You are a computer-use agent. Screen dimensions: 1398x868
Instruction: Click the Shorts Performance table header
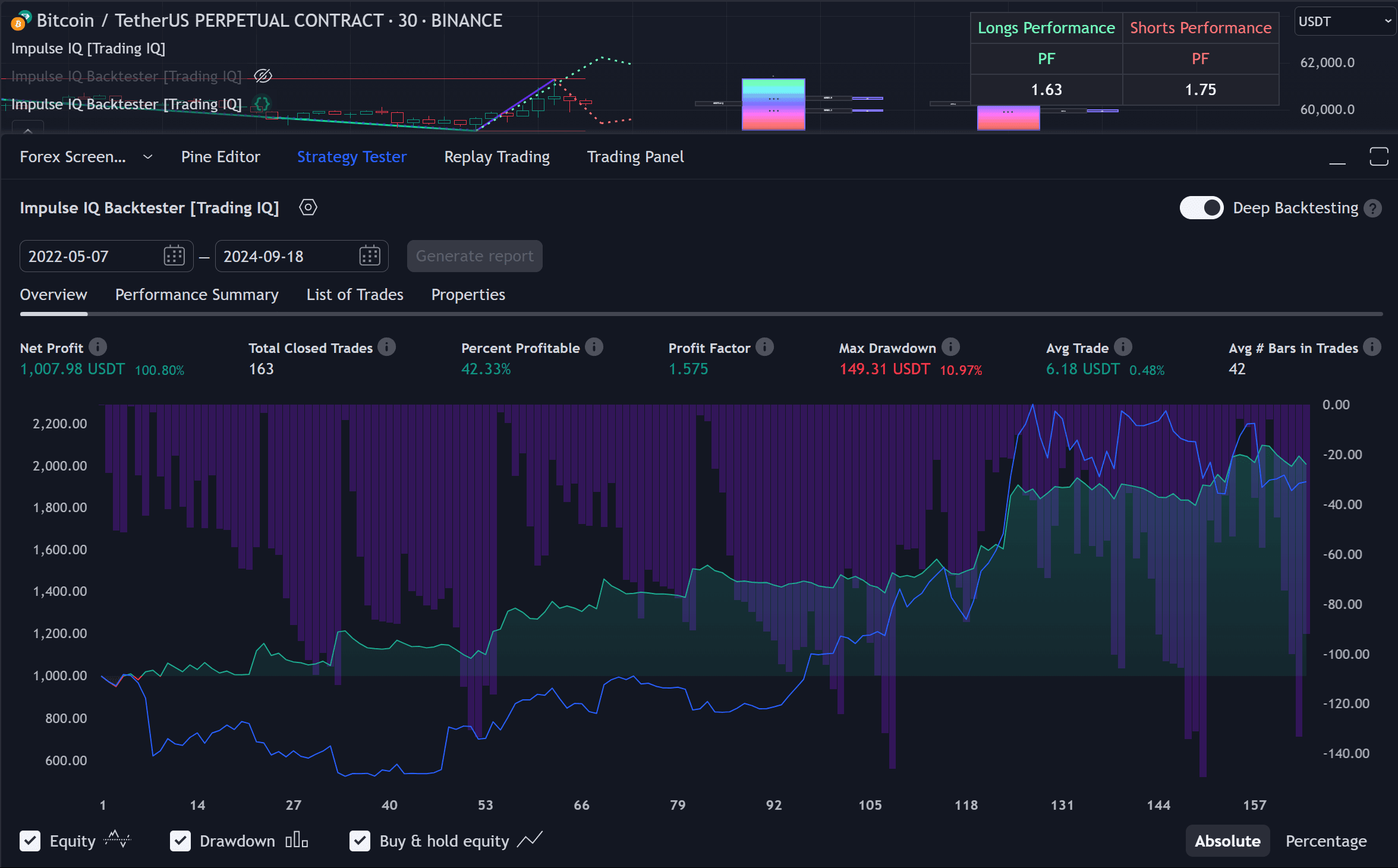coord(1200,28)
